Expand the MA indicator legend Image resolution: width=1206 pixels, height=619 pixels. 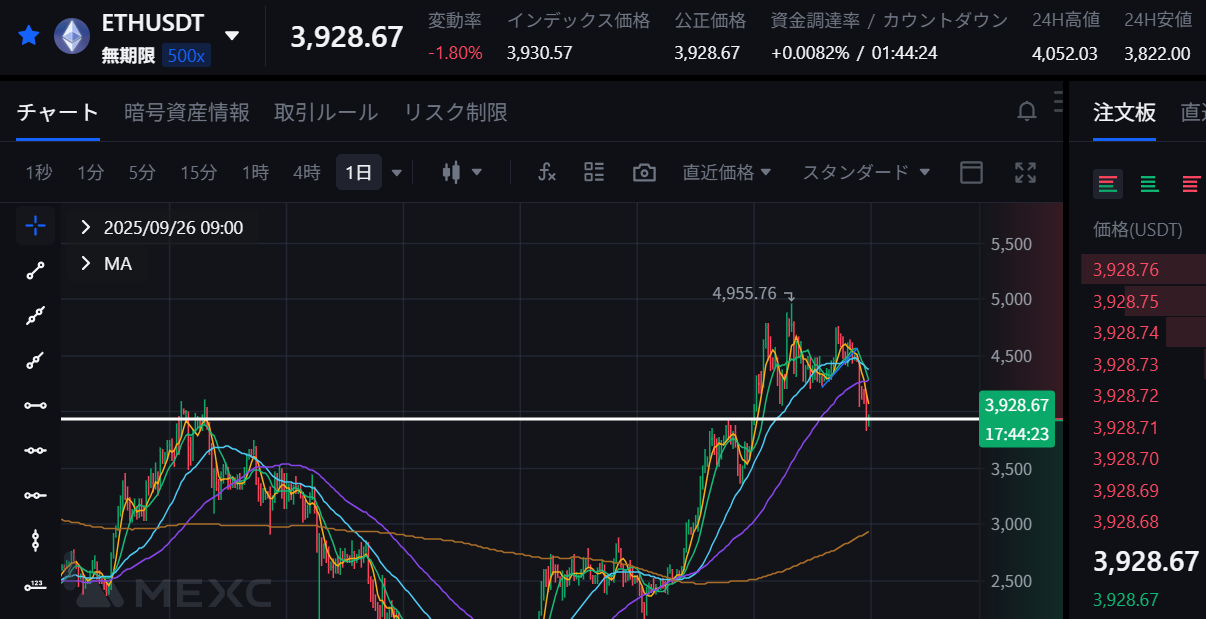(87, 264)
